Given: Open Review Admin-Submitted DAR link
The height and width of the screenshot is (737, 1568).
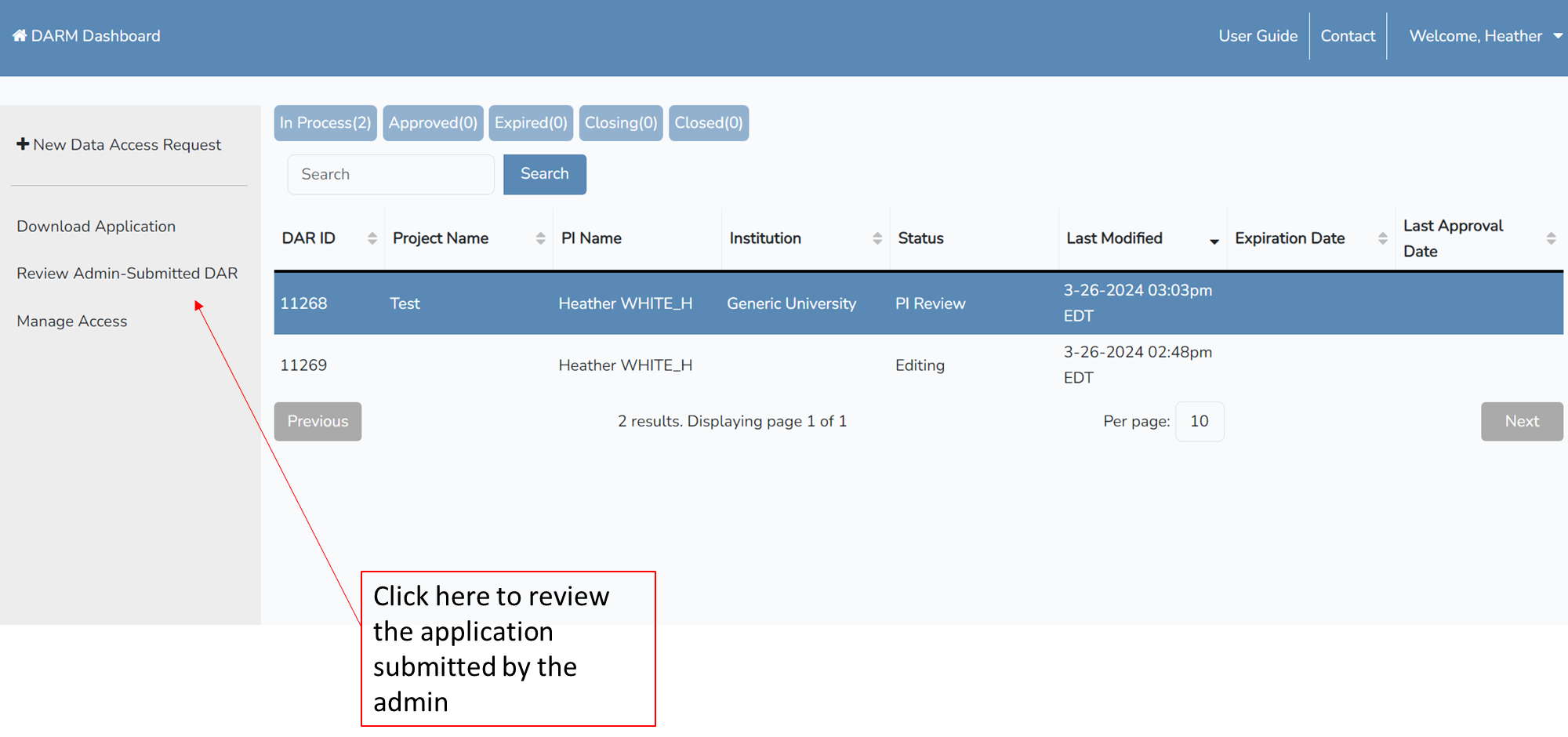Looking at the screenshot, I should point(127,274).
